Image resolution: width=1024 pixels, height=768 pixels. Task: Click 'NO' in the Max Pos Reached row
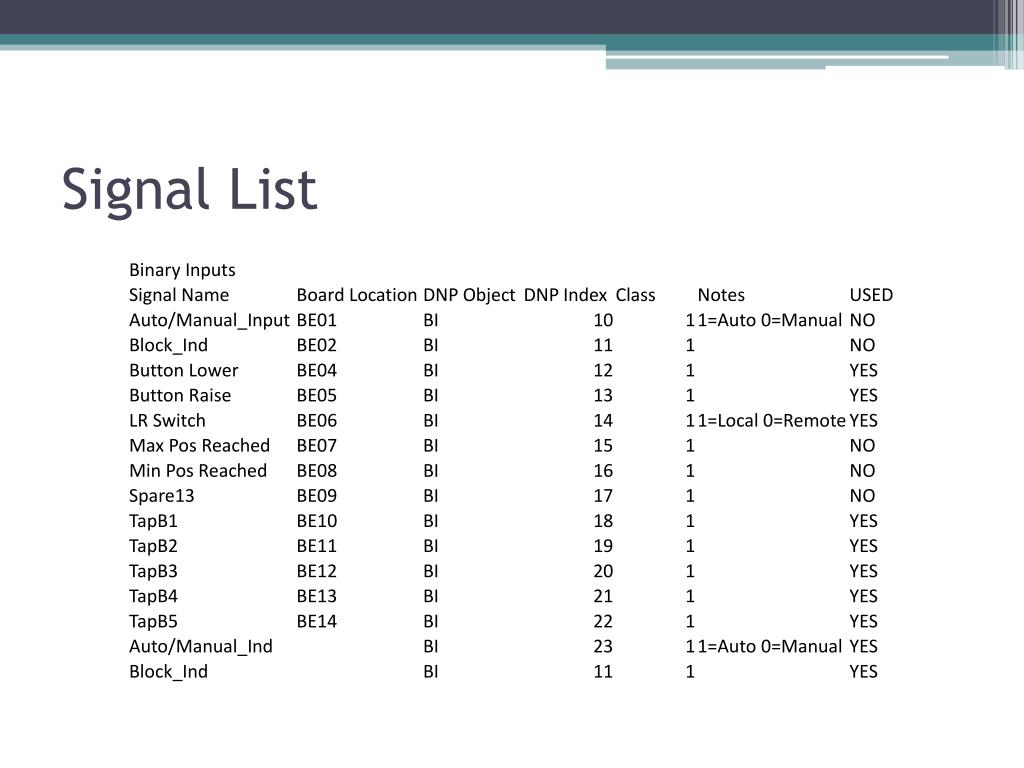[862, 446]
